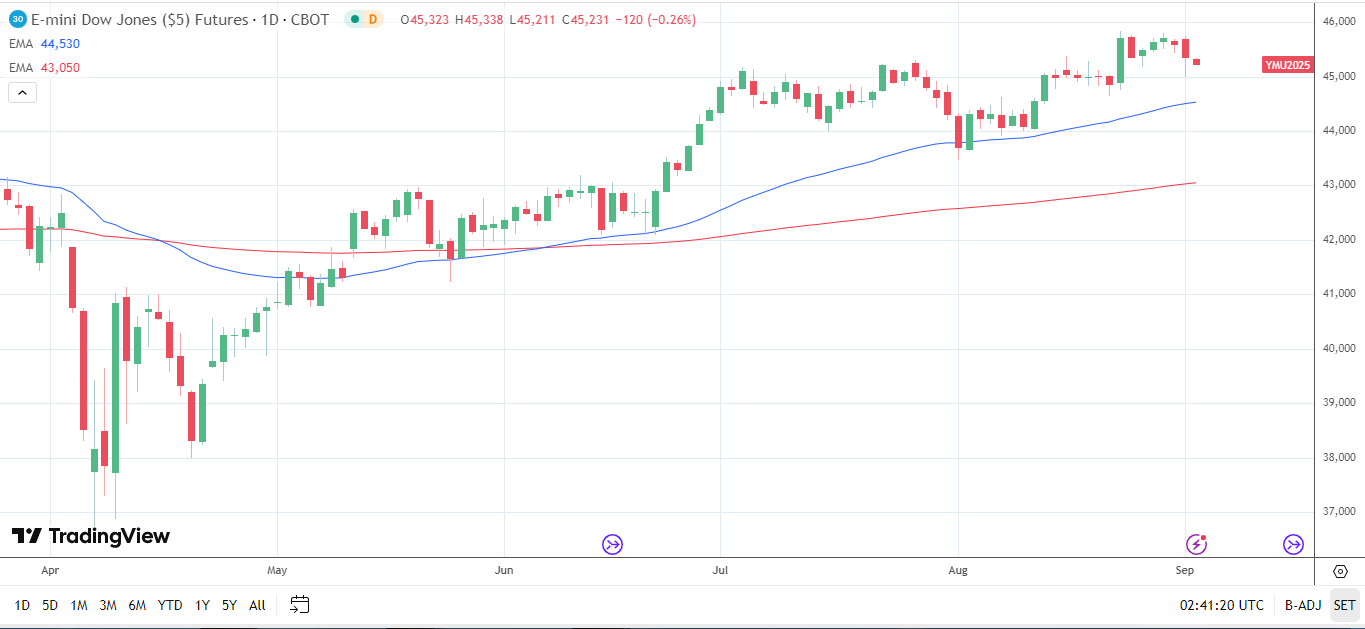Click the purple arrow marker at far right
Image resolution: width=1365 pixels, height=629 pixels.
tap(1293, 544)
